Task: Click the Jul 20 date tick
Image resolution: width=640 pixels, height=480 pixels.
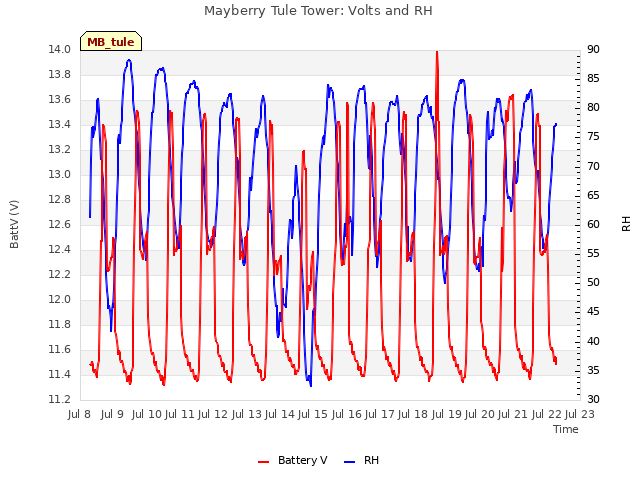Action: pyautogui.click(x=479, y=415)
